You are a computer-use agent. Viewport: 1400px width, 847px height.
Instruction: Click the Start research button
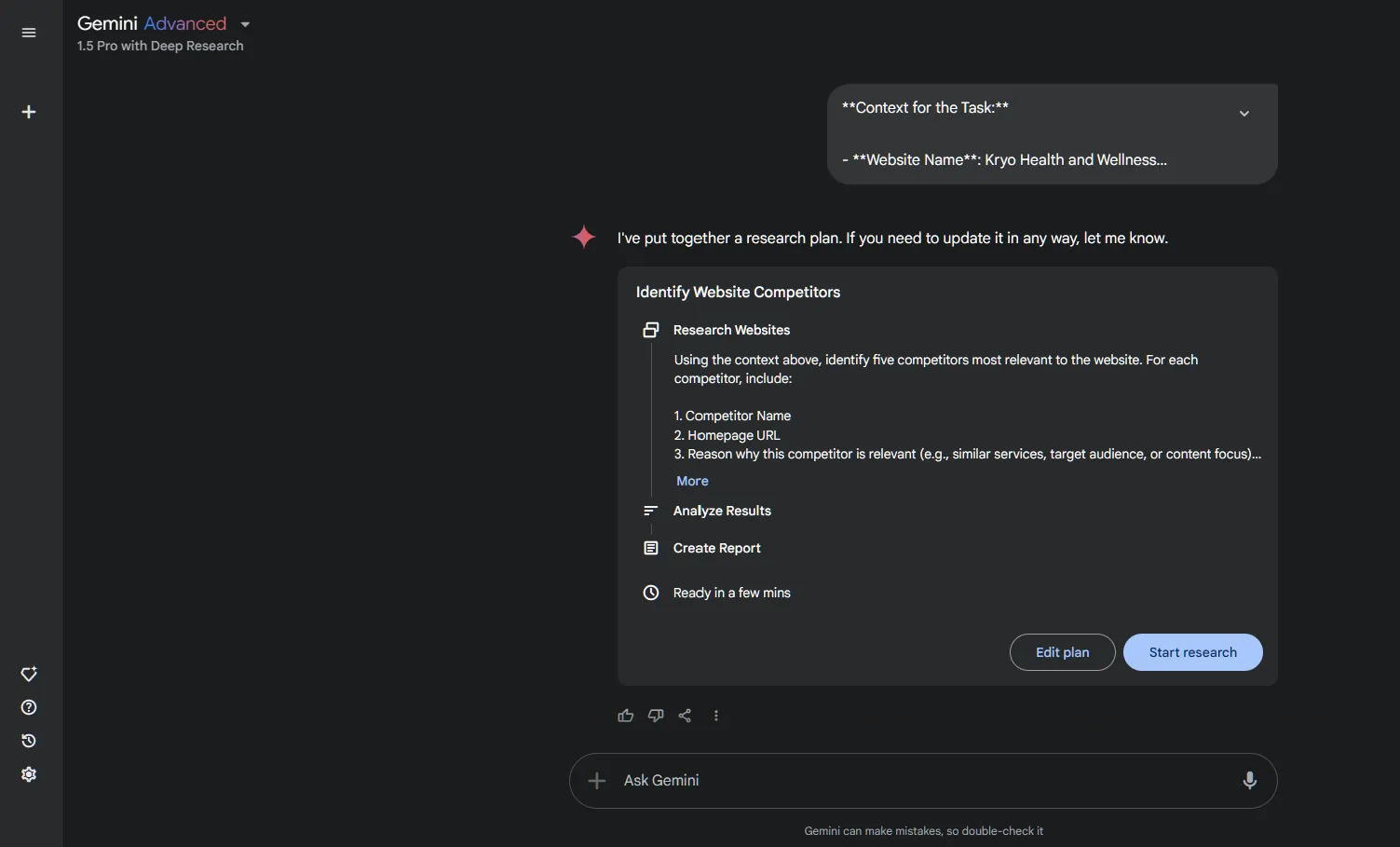tap(1193, 652)
